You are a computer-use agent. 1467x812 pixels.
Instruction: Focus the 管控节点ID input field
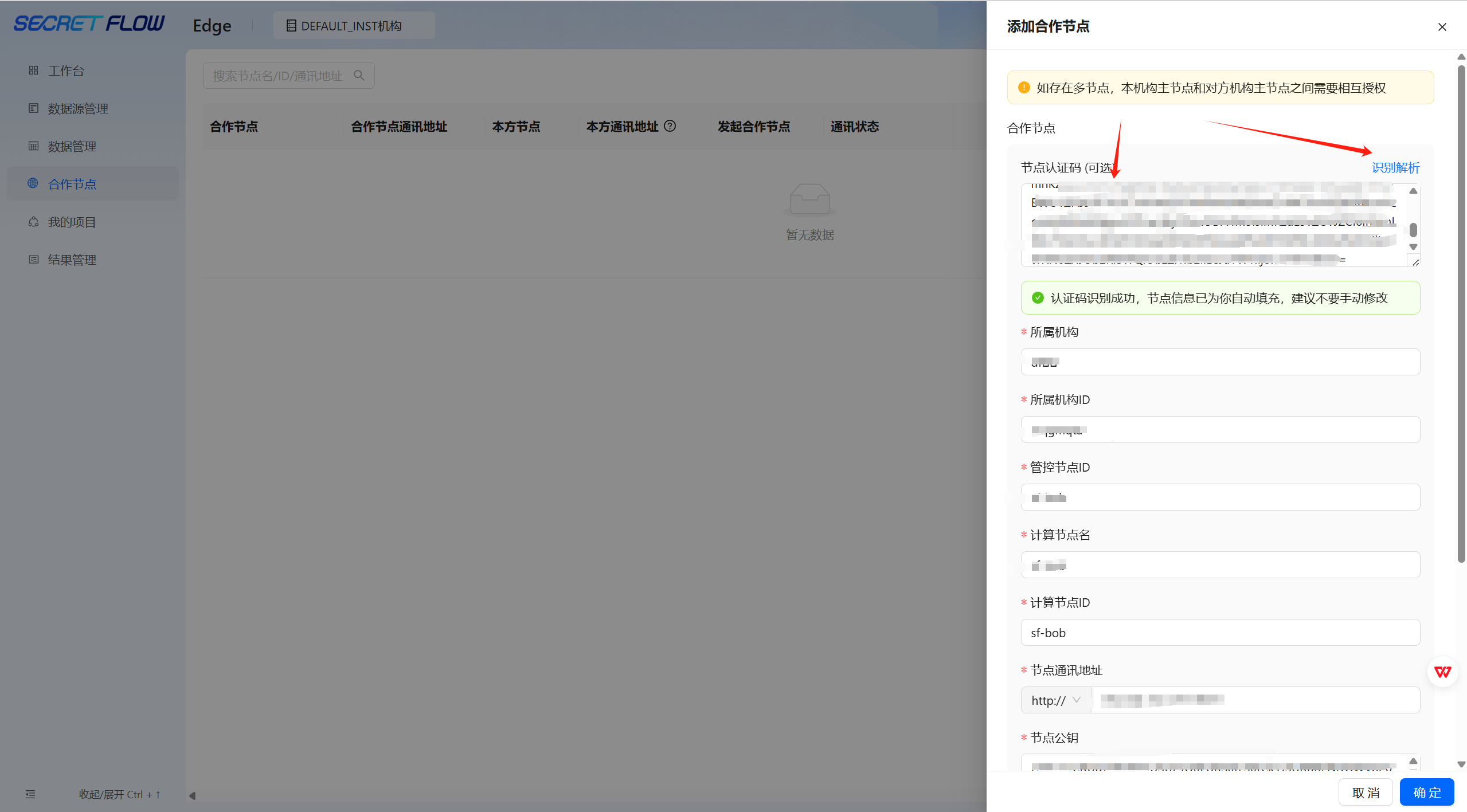pyautogui.click(x=1220, y=497)
